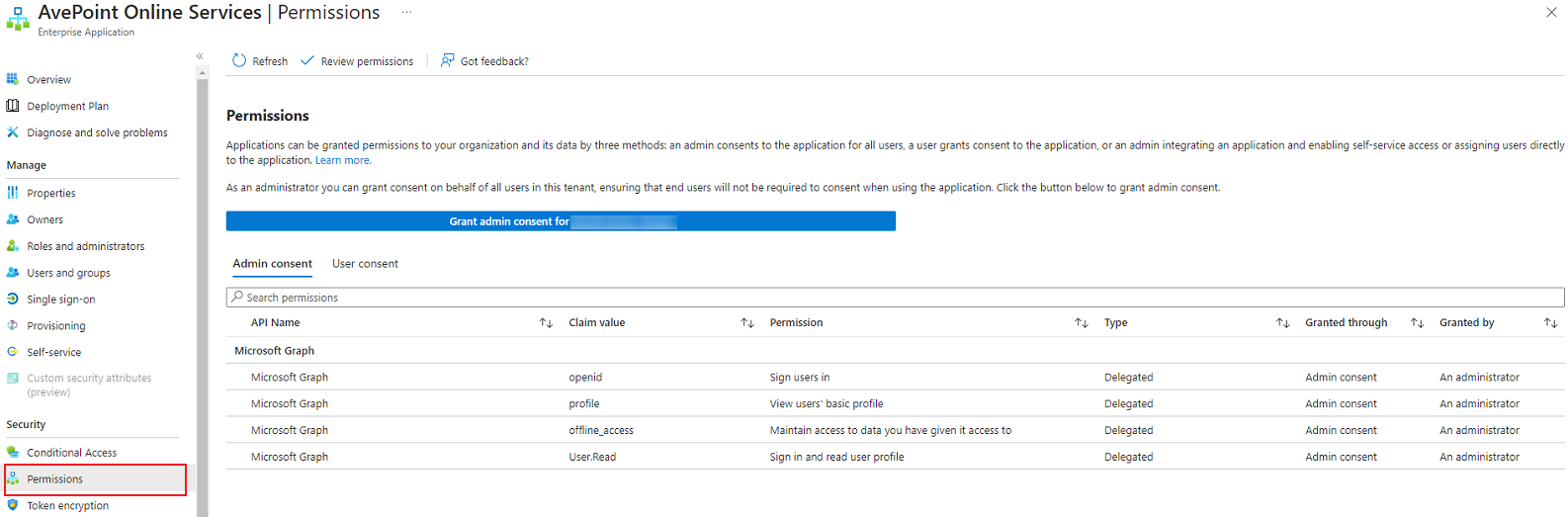Click the Users and groups icon
The height and width of the screenshot is (517, 1568).
pos(13,273)
